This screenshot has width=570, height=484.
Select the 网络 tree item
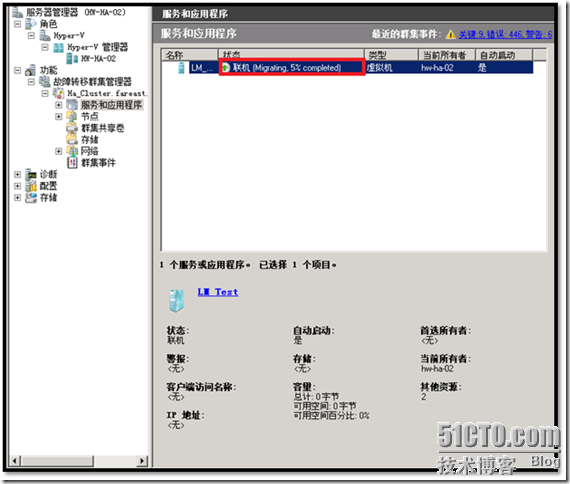coord(89,151)
